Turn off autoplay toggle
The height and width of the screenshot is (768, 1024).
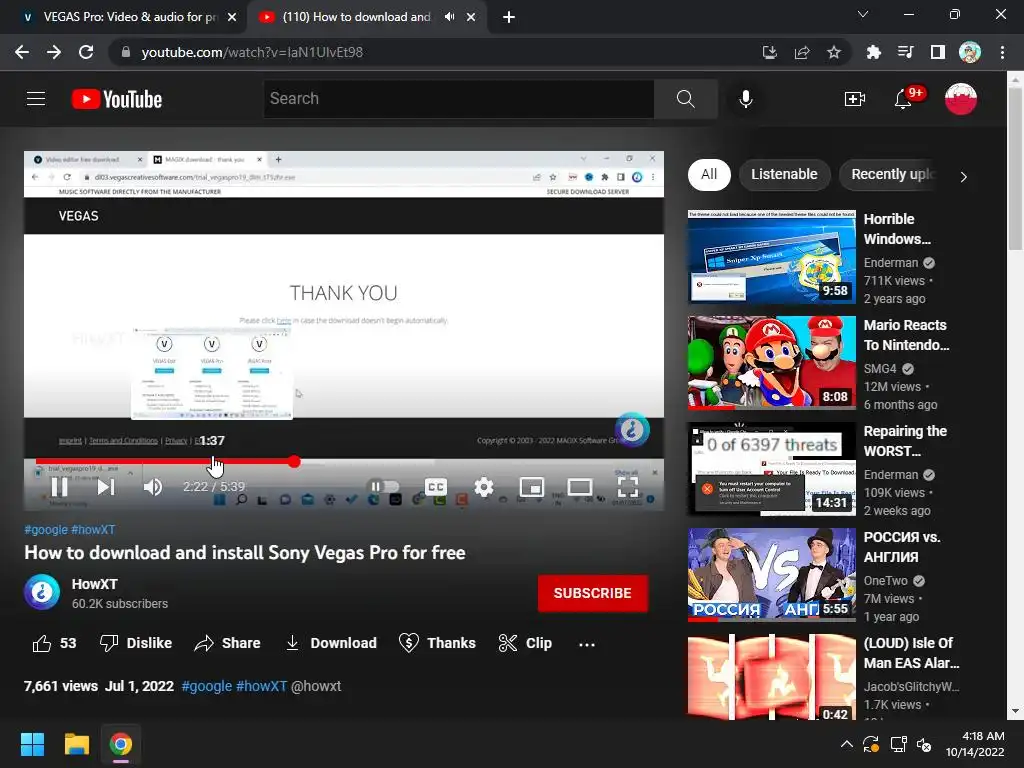coord(384,487)
